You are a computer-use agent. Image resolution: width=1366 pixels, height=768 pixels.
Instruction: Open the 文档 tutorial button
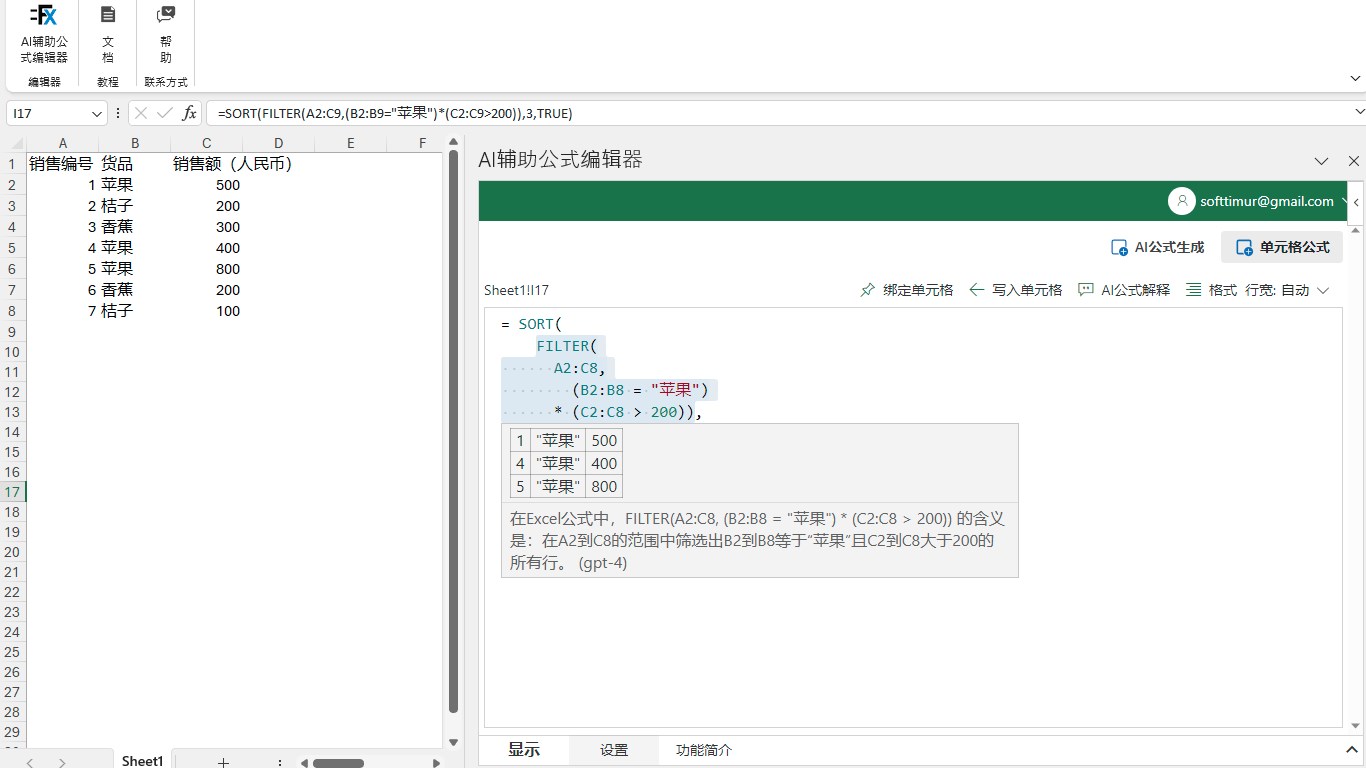click(x=108, y=34)
